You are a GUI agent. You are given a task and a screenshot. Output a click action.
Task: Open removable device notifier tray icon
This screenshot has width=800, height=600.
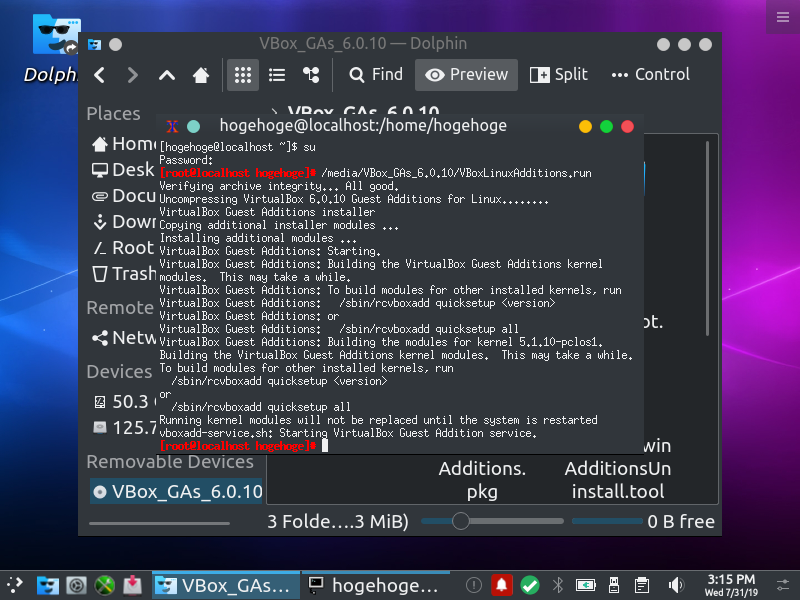point(614,585)
